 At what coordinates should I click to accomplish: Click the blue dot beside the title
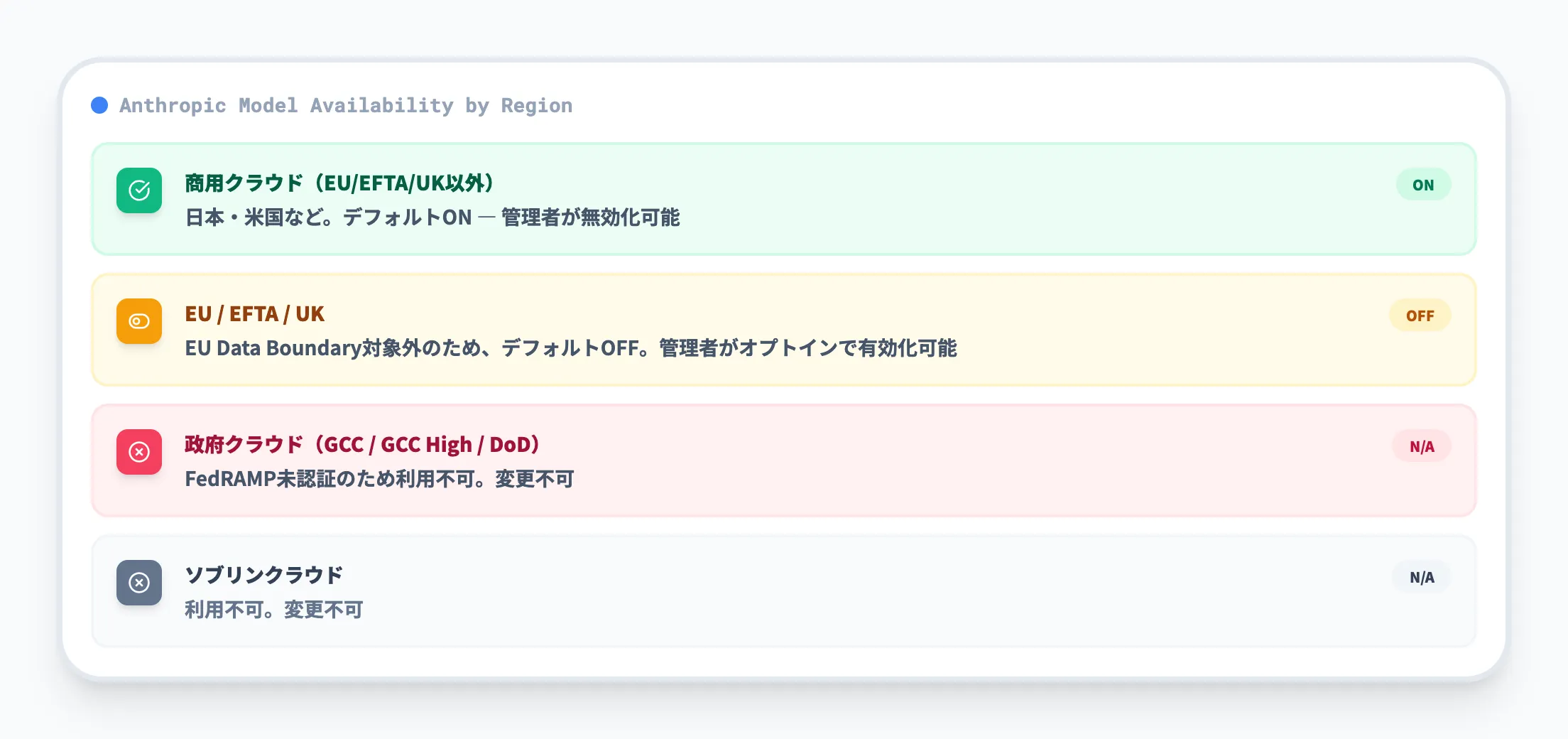click(x=99, y=105)
